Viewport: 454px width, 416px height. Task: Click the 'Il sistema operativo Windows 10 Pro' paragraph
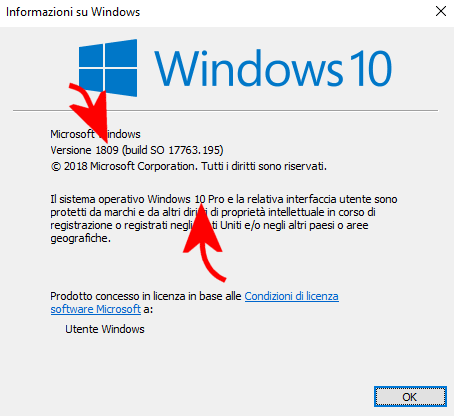224,219
